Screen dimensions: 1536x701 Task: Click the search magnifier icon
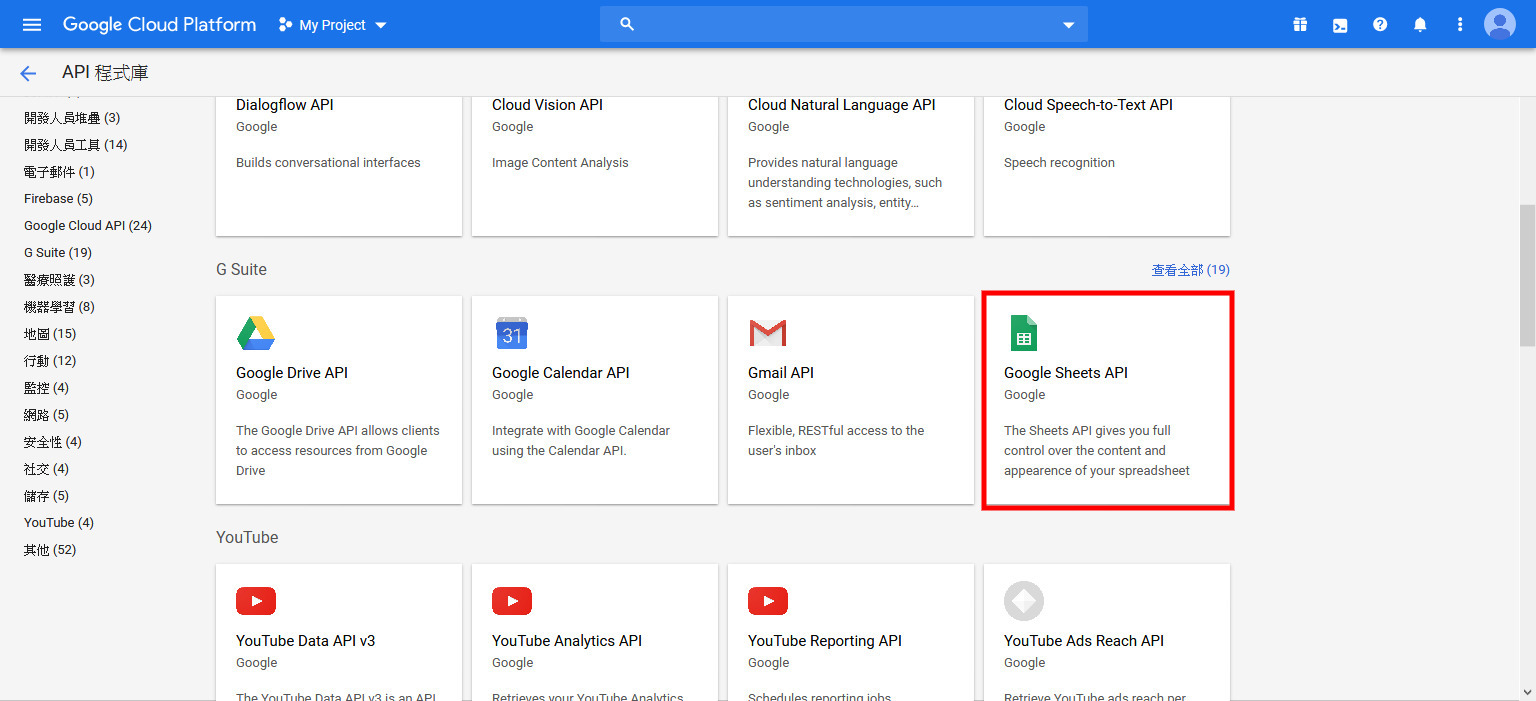coord(627,24)
